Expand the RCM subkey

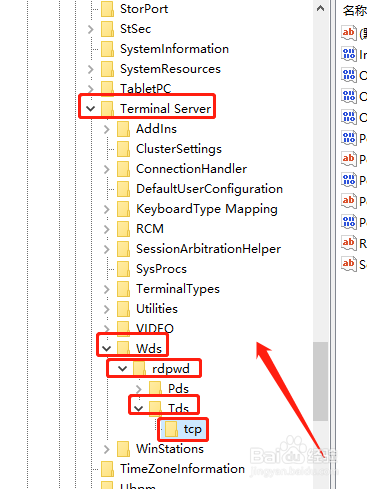coord(106,229)
